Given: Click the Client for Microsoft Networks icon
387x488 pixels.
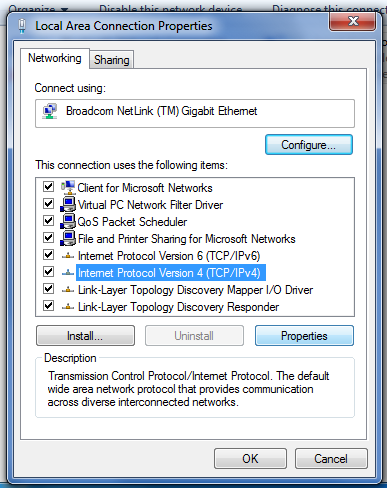Looking at the screenshot, I should [x=68, y=187].
